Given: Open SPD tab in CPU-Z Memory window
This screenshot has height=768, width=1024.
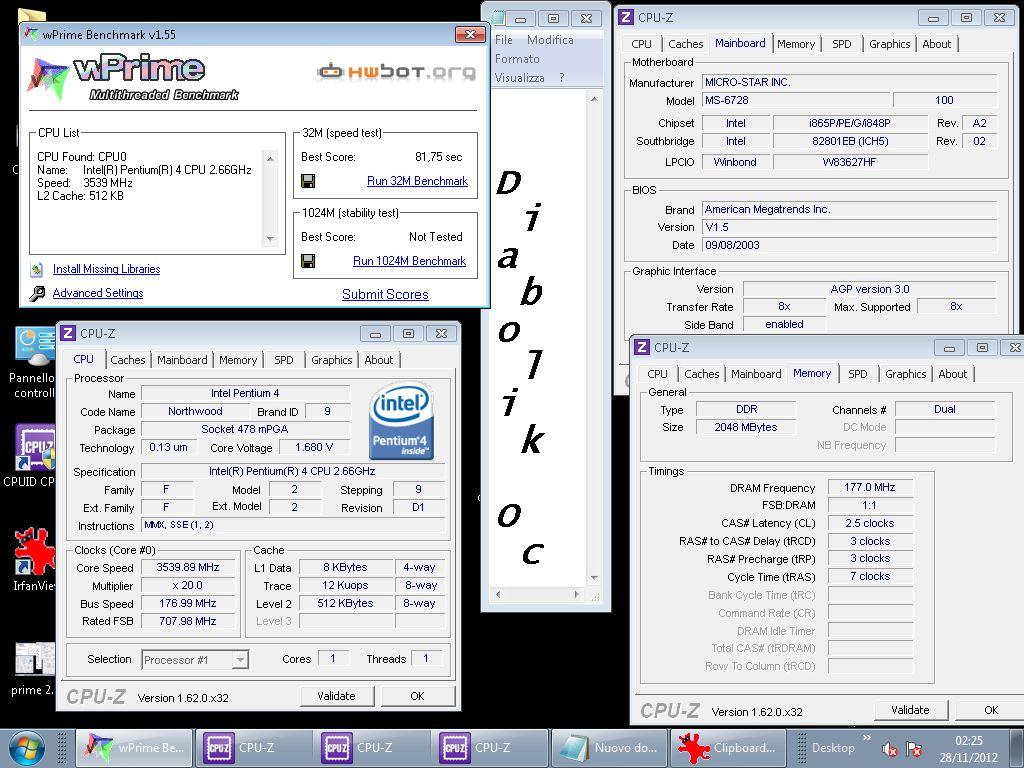Looking at the screenshot, I should pyautogui.click(x=857, y=374).
